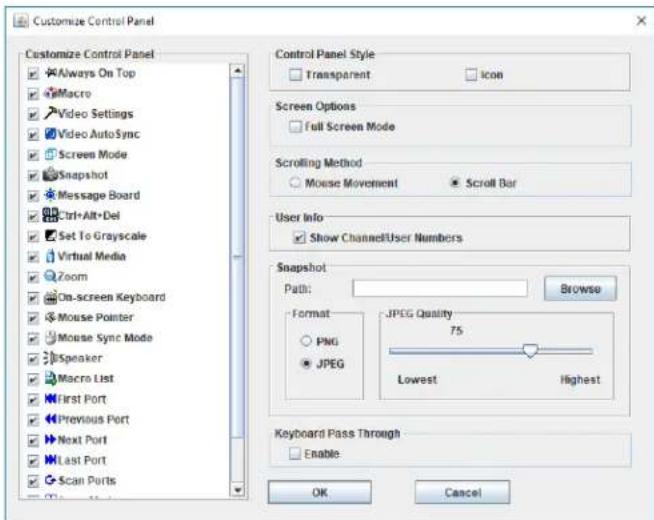The width and height of the screenshot is (654, 520).
Task: Enable the Transparent style checkbox
Action: point(295,75)
